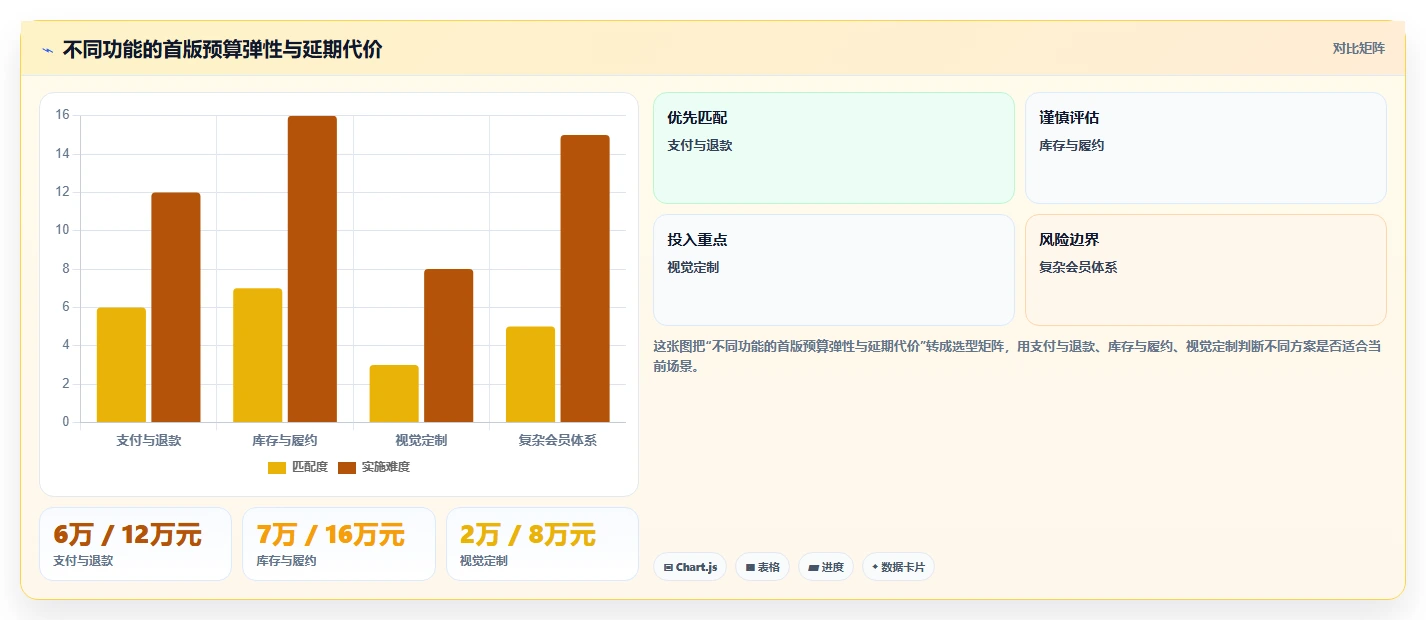Click the 进度 tag
The width and height of the screenshot is (1426, 620).
826,567
